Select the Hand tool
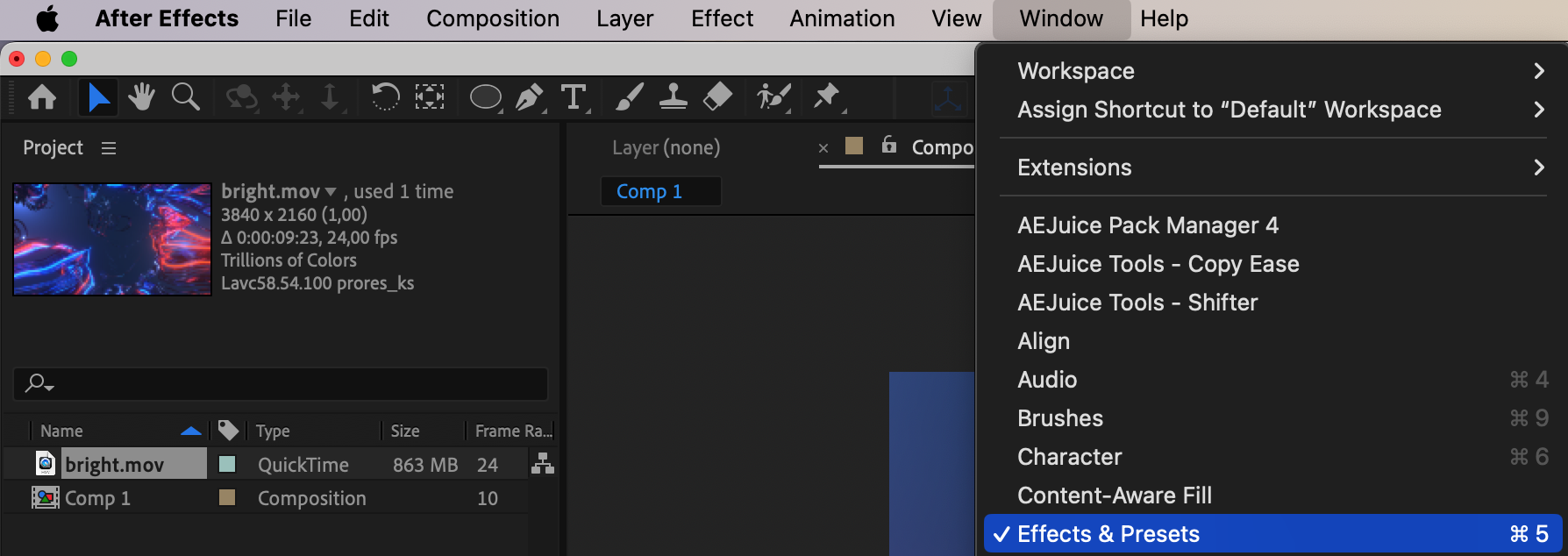Viewport: 1568px width, 556px height. [x=141, y=96]
